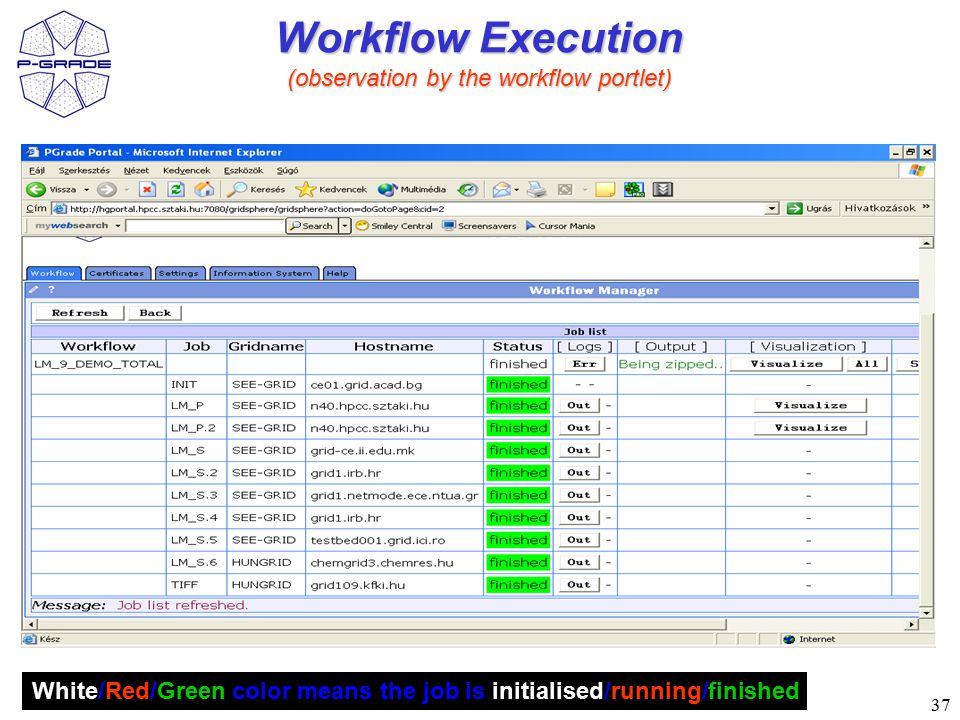Click the All visualization button

(866, 364)
